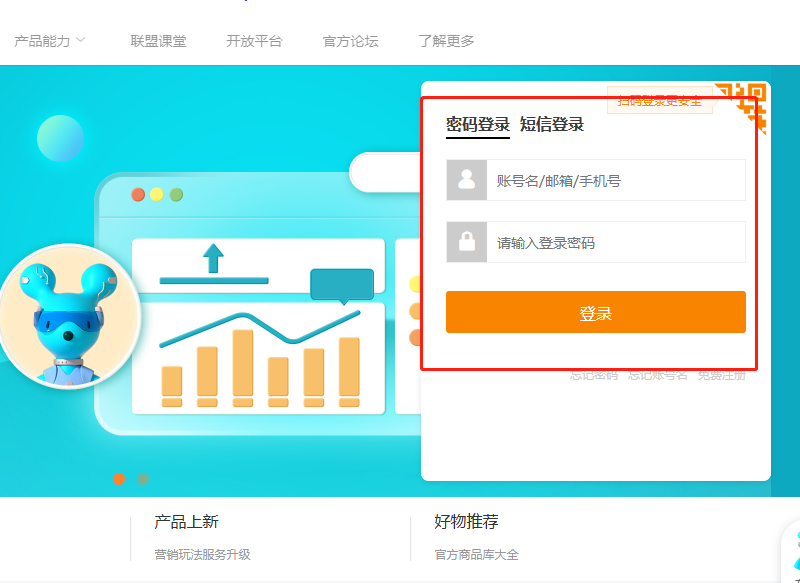Viewport: 800px width, 583px height.
Task: Switch to the second gray carousel dot
Action: pos(144,479)
